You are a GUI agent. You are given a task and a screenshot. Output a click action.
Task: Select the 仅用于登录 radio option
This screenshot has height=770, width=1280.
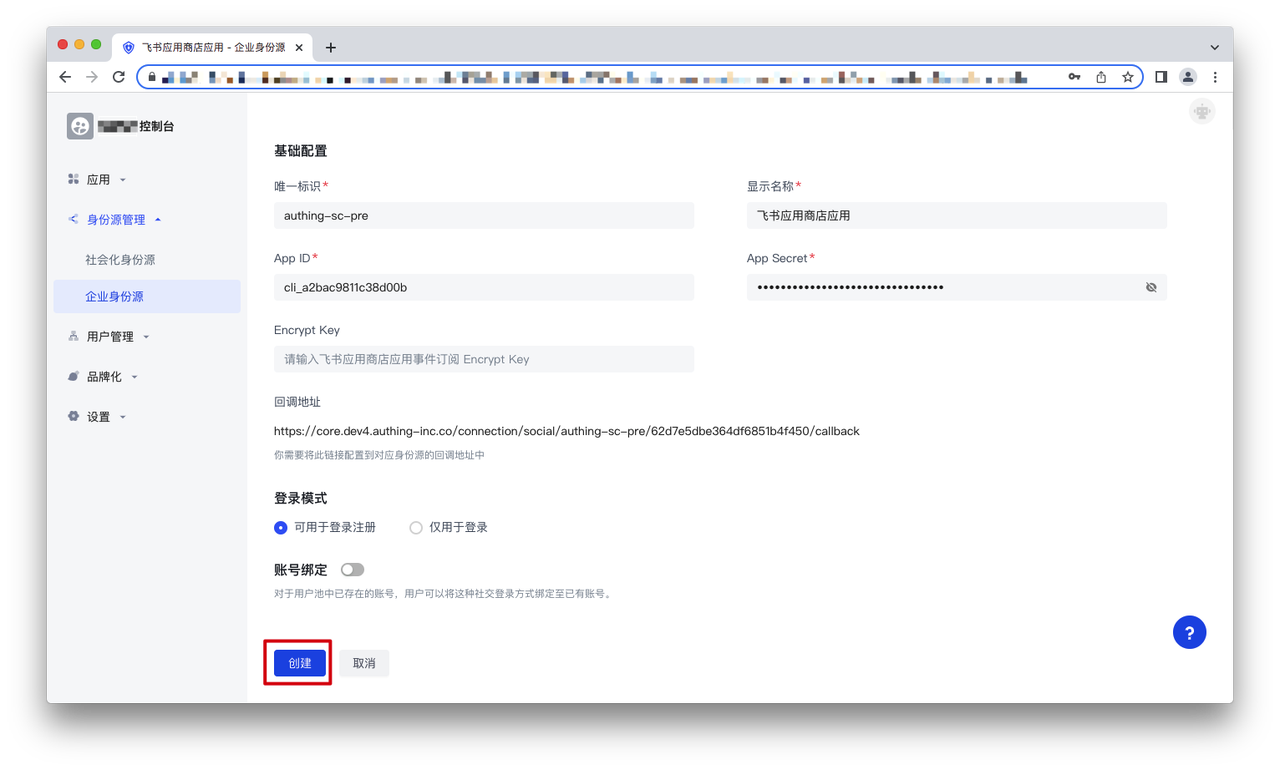[416, 528]
